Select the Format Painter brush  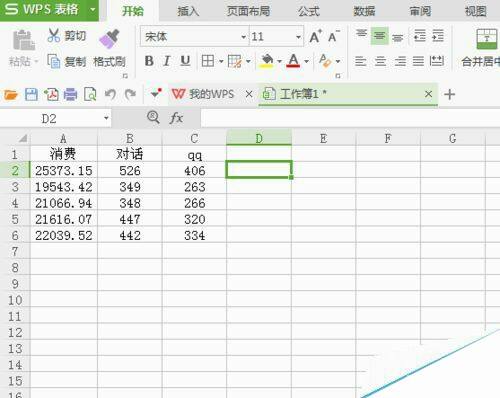(x=109, y=39)
